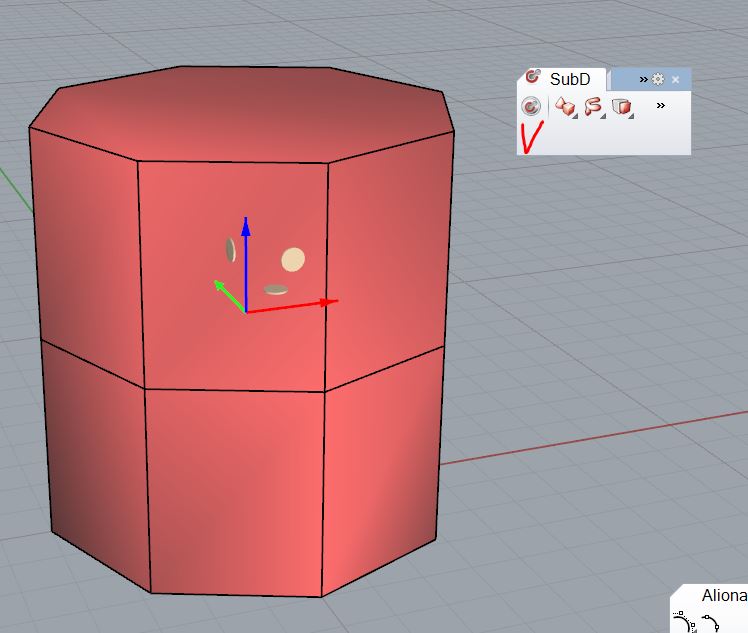
Task: Click the blue Z-axis gumball arrow
Action: click(246, 227)
